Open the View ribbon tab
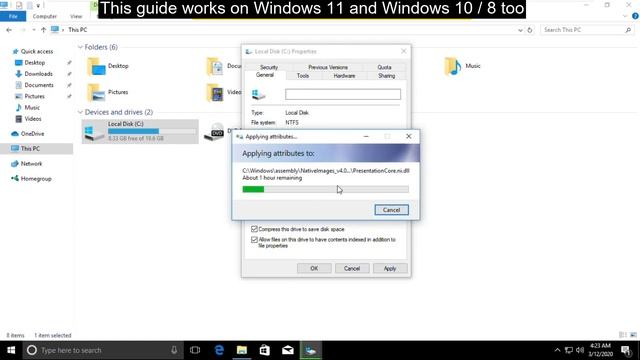Viewport: 640px width, 360px height. 76,16
